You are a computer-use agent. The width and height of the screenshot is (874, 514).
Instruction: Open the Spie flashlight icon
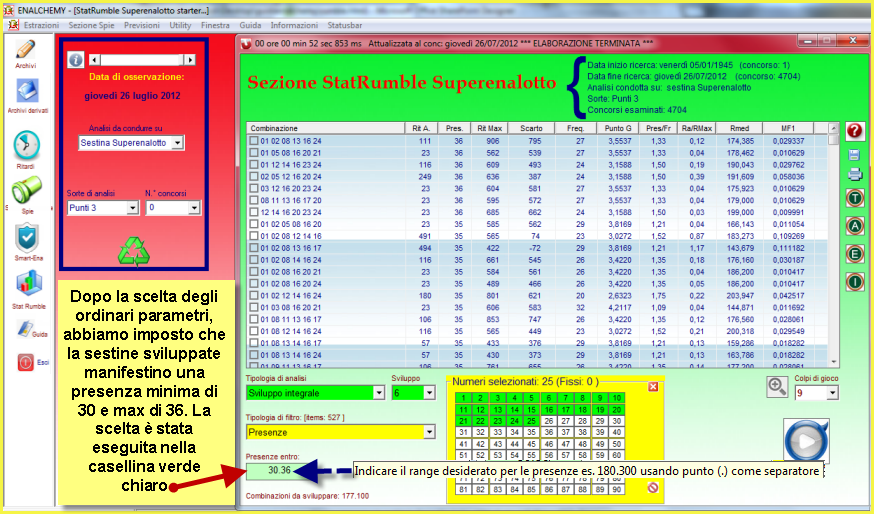26,190
